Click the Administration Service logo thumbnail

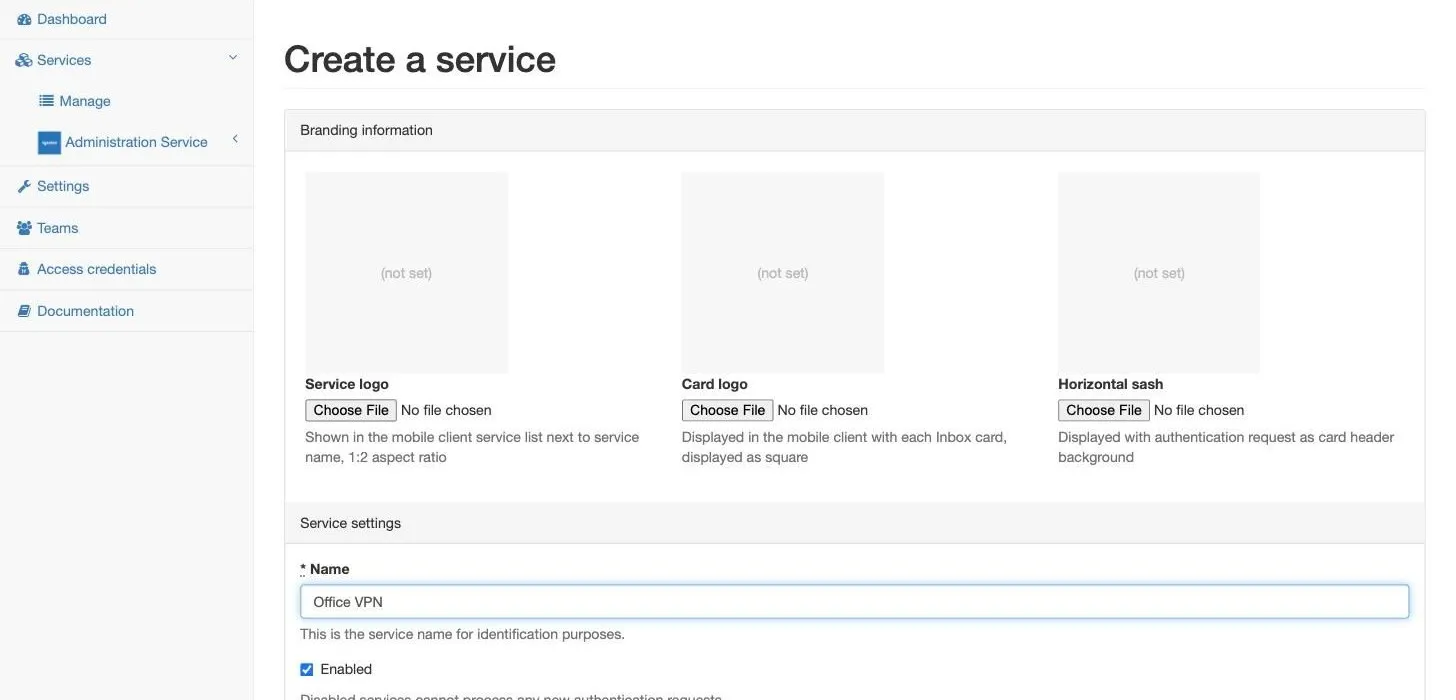[x=49, y=143]
